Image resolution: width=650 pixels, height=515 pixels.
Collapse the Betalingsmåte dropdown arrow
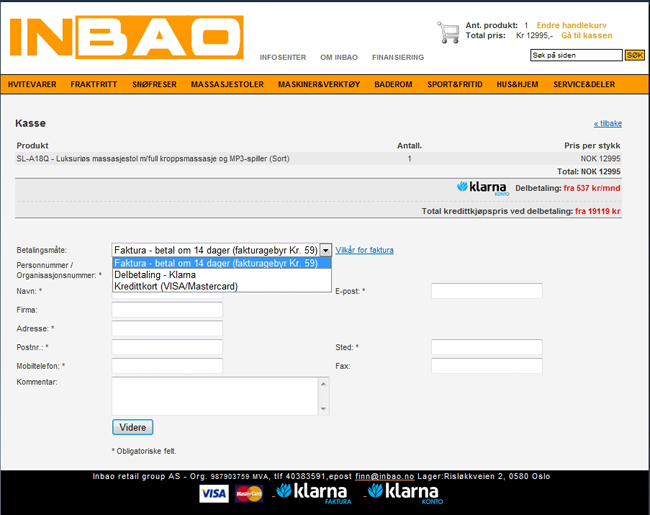pyautogui.click(x=325, y=249)
